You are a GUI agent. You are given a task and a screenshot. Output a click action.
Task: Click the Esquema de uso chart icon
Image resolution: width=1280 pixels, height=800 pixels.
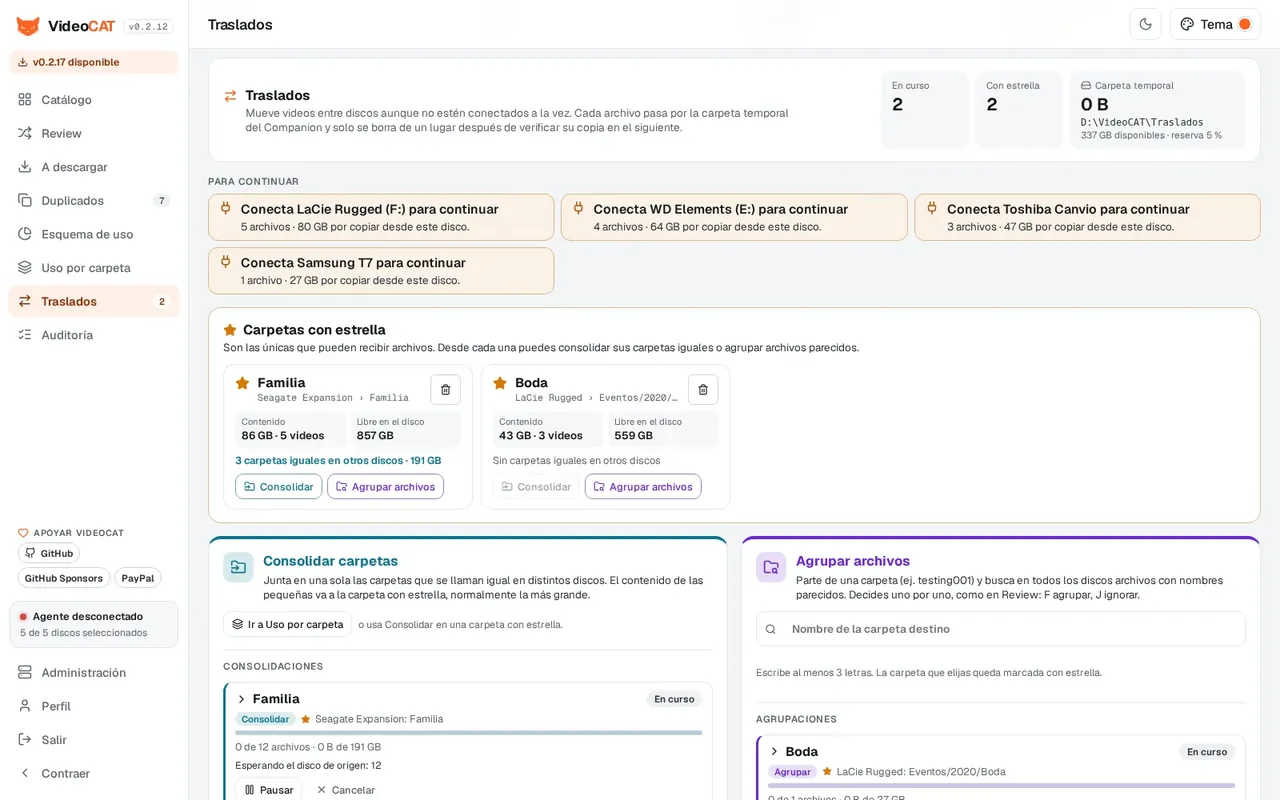(25, 234)
